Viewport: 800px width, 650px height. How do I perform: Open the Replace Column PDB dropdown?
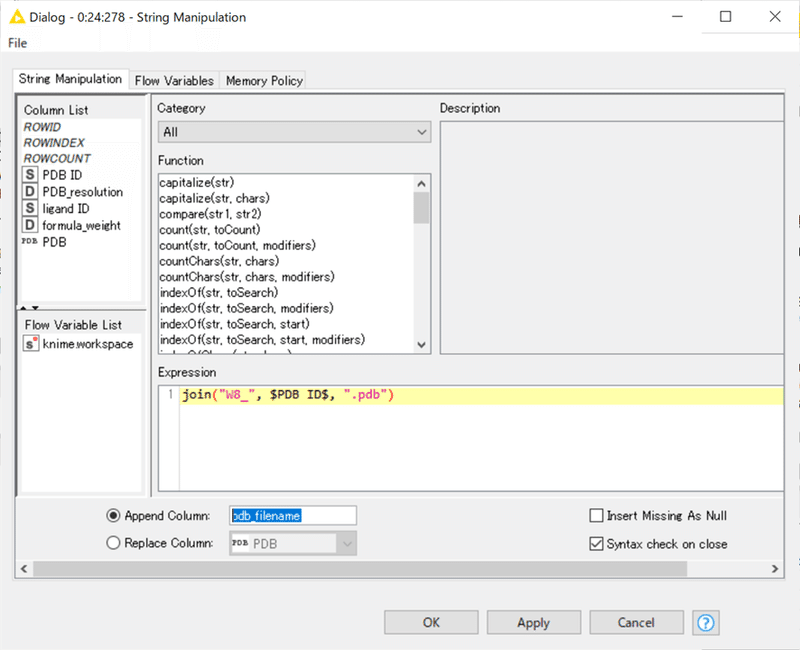point(293,543)
